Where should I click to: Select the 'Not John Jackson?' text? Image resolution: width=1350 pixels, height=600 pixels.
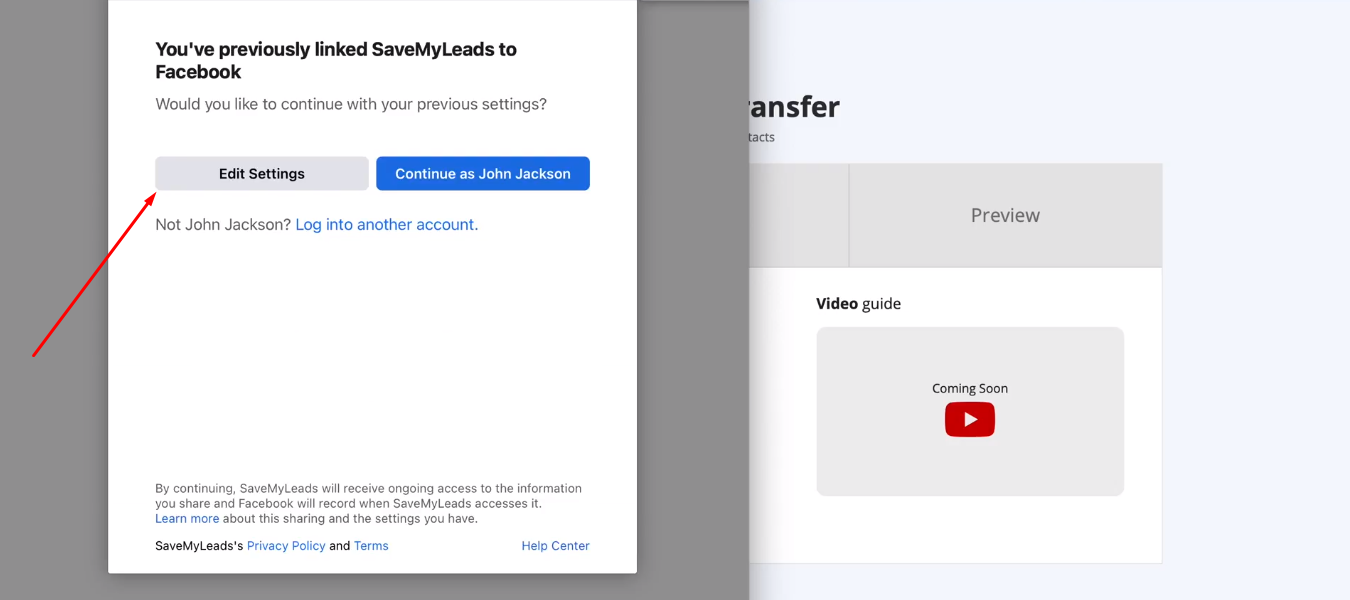tap(223, 225)
